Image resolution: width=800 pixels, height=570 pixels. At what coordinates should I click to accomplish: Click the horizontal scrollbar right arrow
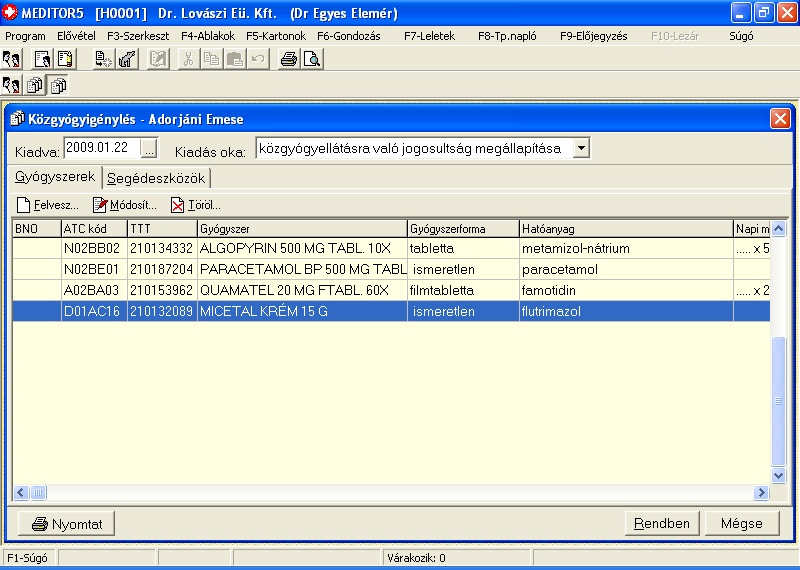pos(761,492)
